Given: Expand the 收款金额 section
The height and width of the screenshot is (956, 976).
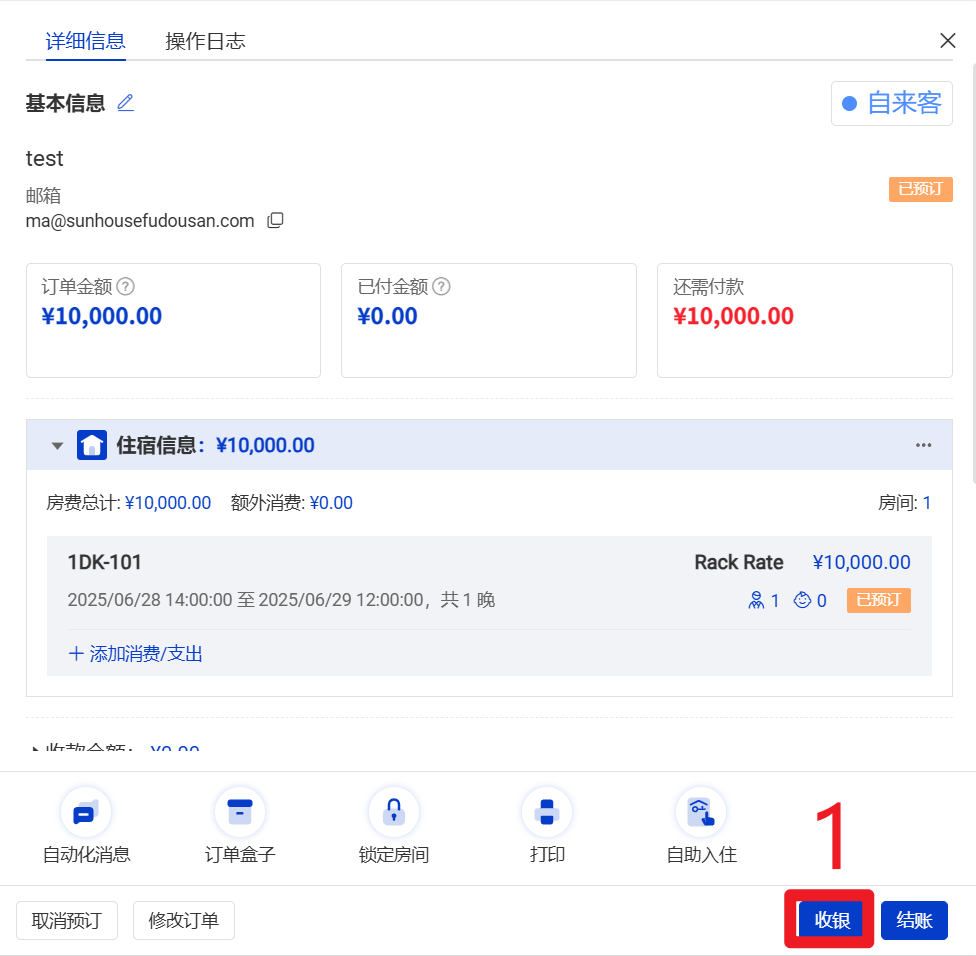Looking at the screenshot, I should [37, 750].
